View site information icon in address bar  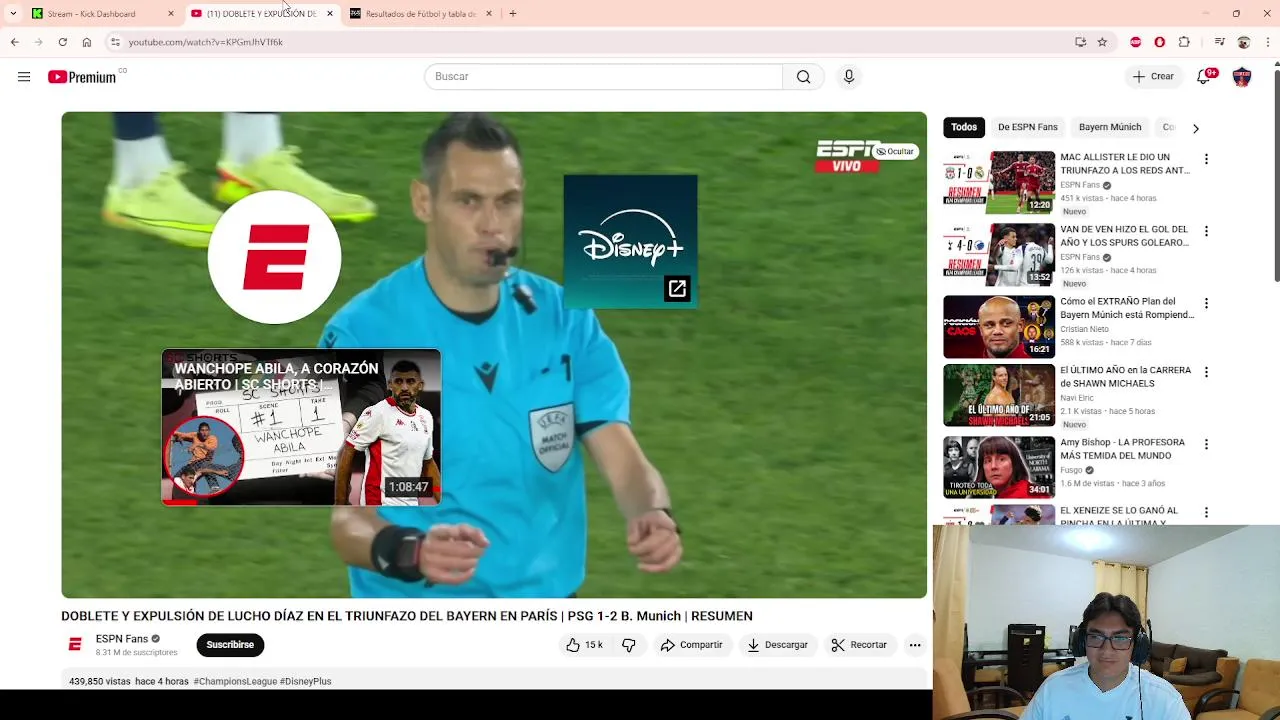pyautogui.click(x=115, y=42)
